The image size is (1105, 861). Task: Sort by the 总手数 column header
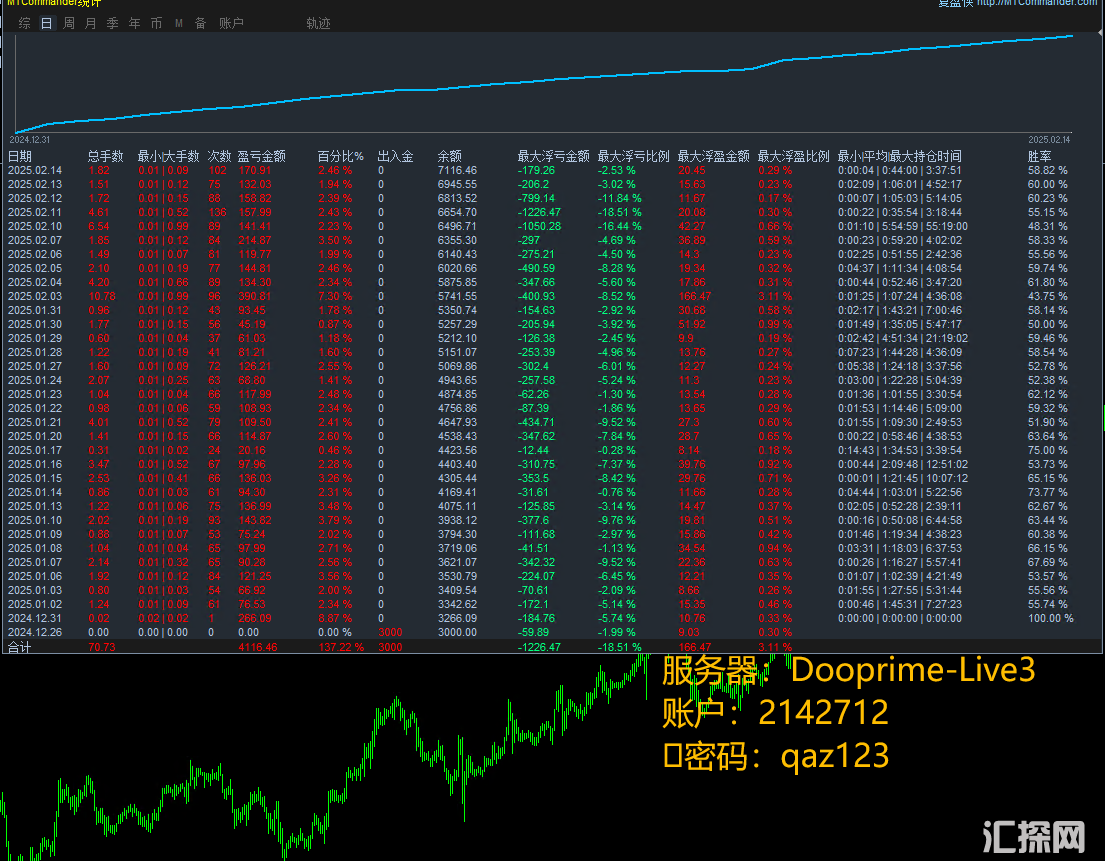click(x=106, y=156)
